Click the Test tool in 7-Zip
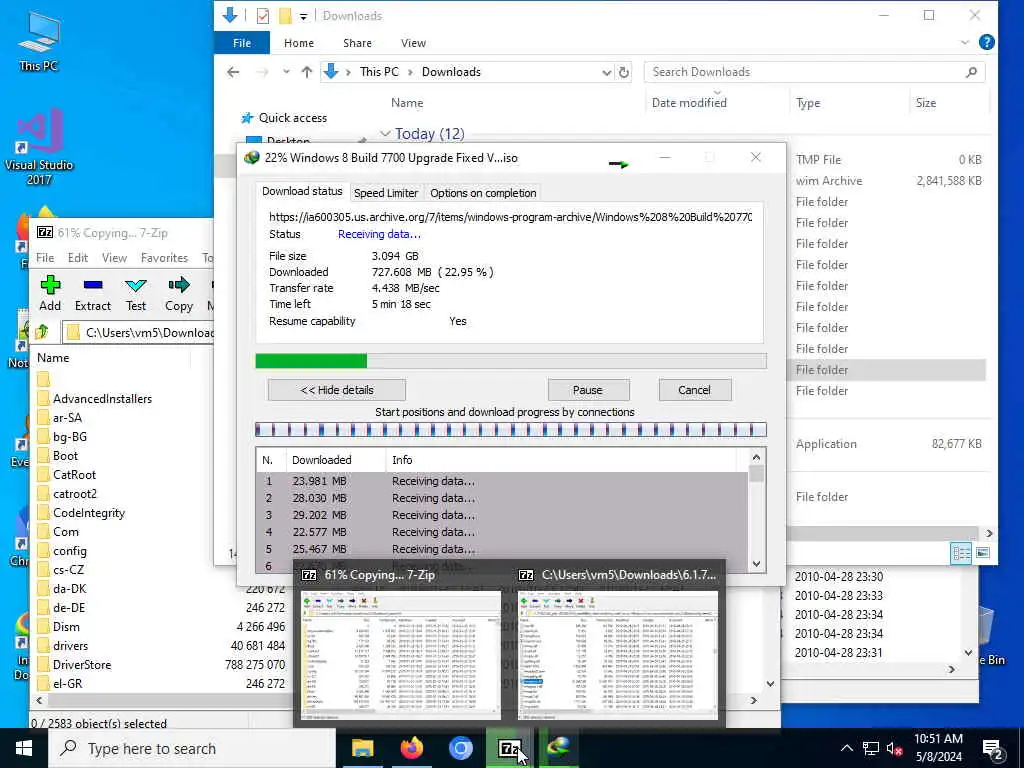The height and width of the screenshot is (768, 1024). pos(136,293)
